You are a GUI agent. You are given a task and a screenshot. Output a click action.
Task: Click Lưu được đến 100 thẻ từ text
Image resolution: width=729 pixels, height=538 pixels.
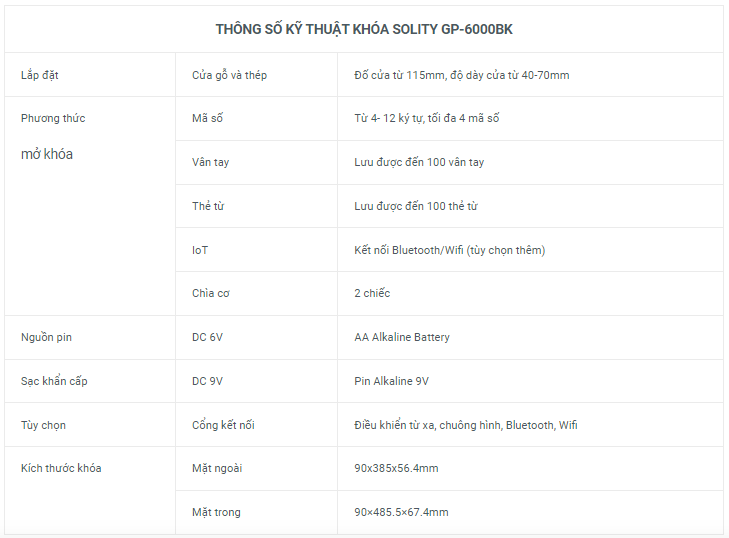coord(415,206)
